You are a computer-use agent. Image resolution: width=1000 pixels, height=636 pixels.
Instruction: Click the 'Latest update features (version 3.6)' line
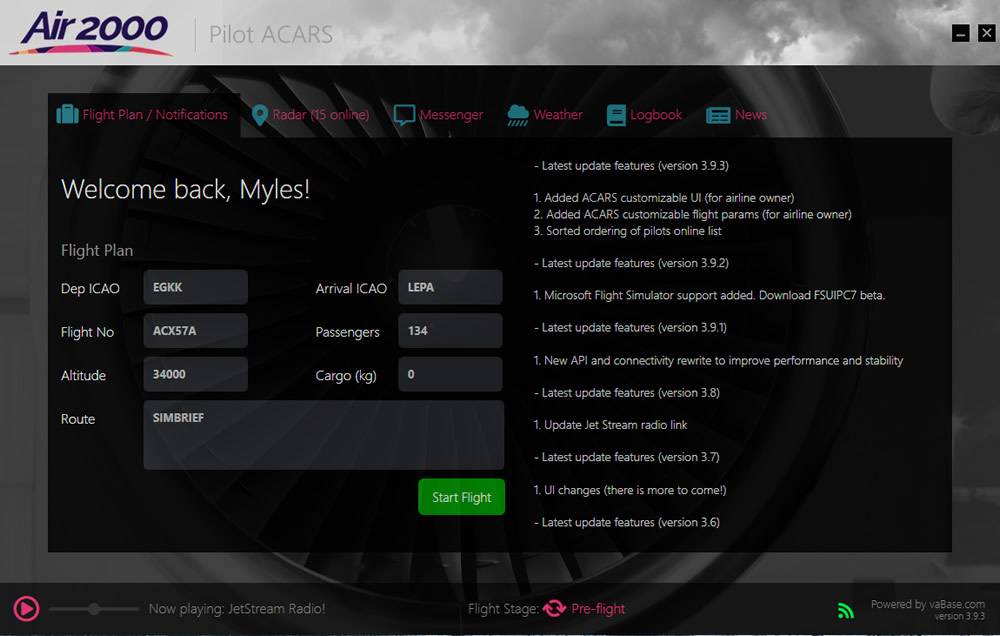(x=627, y=522)
